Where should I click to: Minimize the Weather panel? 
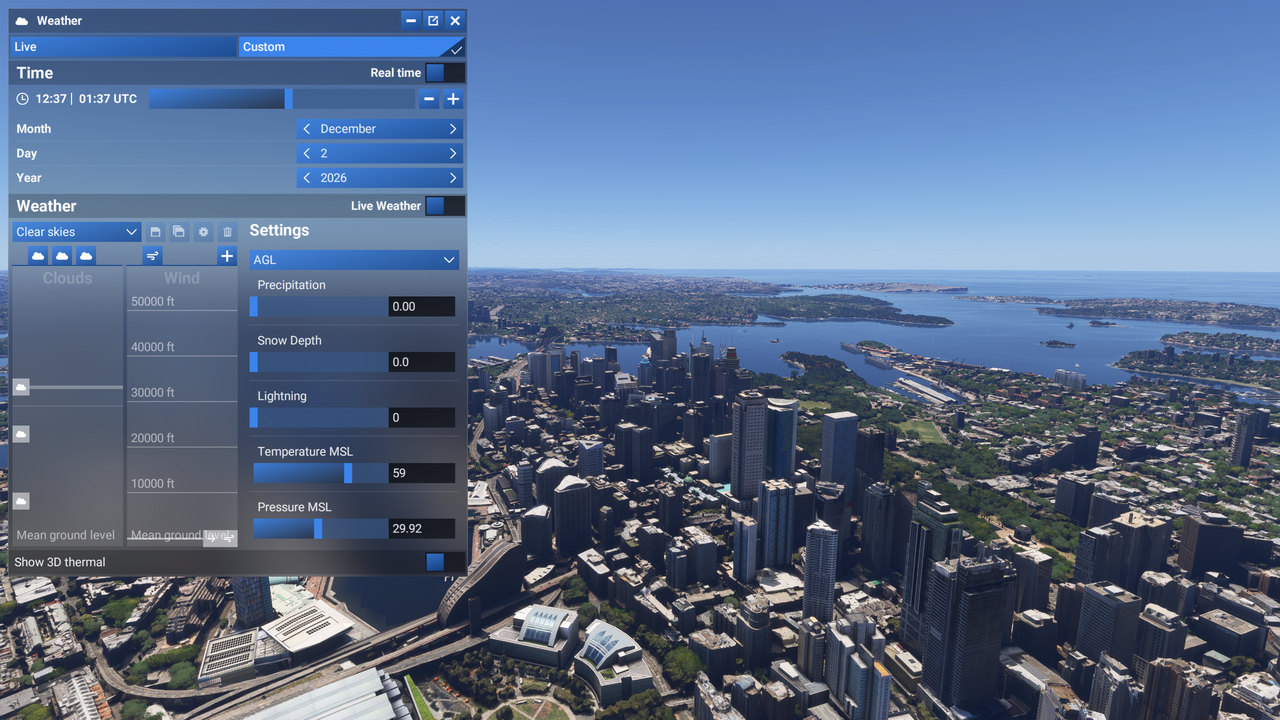click(x=411, y=21)
